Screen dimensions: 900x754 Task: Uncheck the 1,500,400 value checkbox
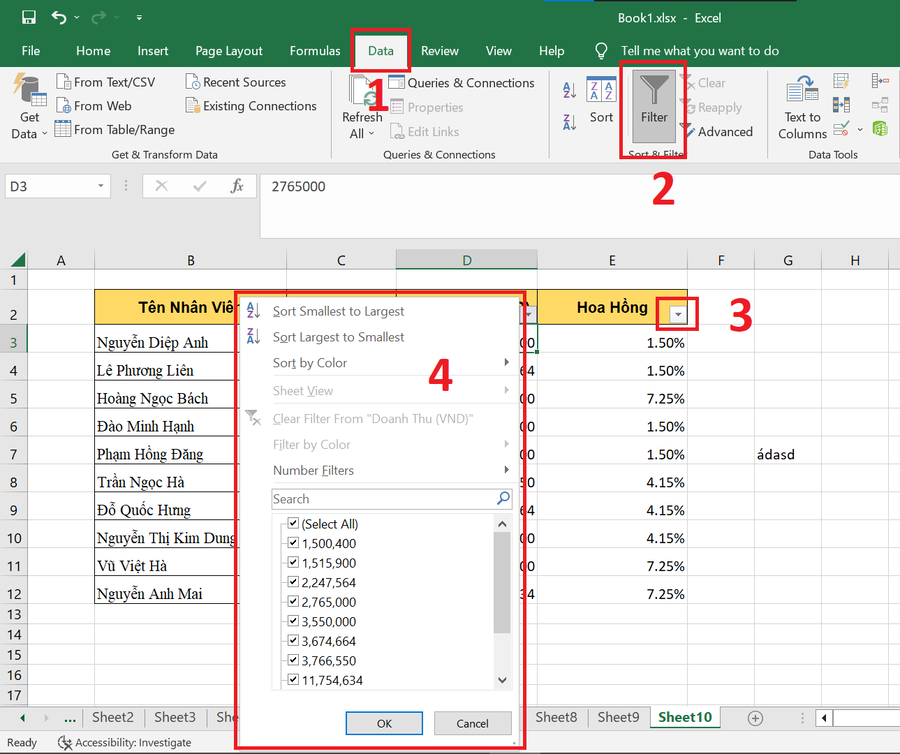click(293, 544)
